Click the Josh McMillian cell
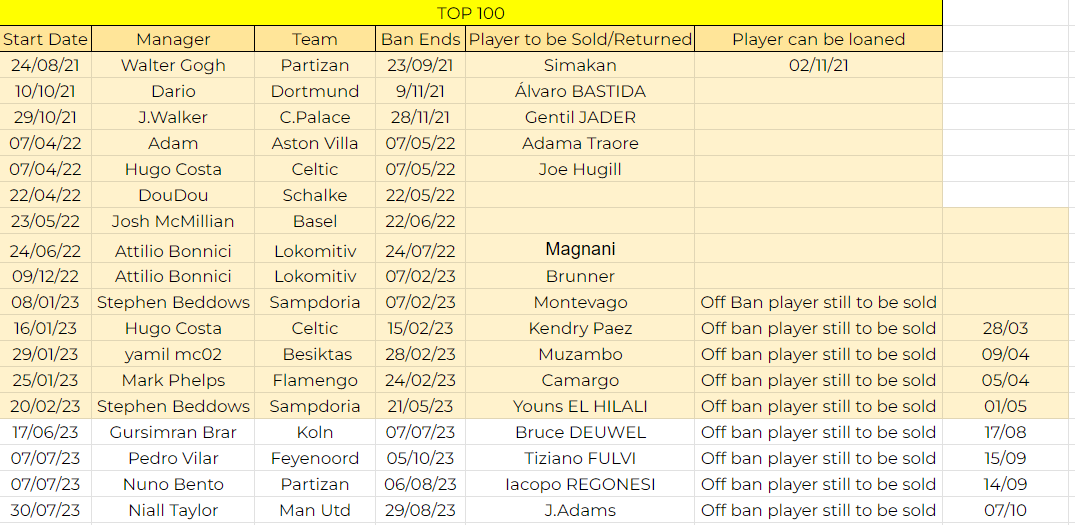The width and height of the screenshot is (1075, 525). point(173,221)
